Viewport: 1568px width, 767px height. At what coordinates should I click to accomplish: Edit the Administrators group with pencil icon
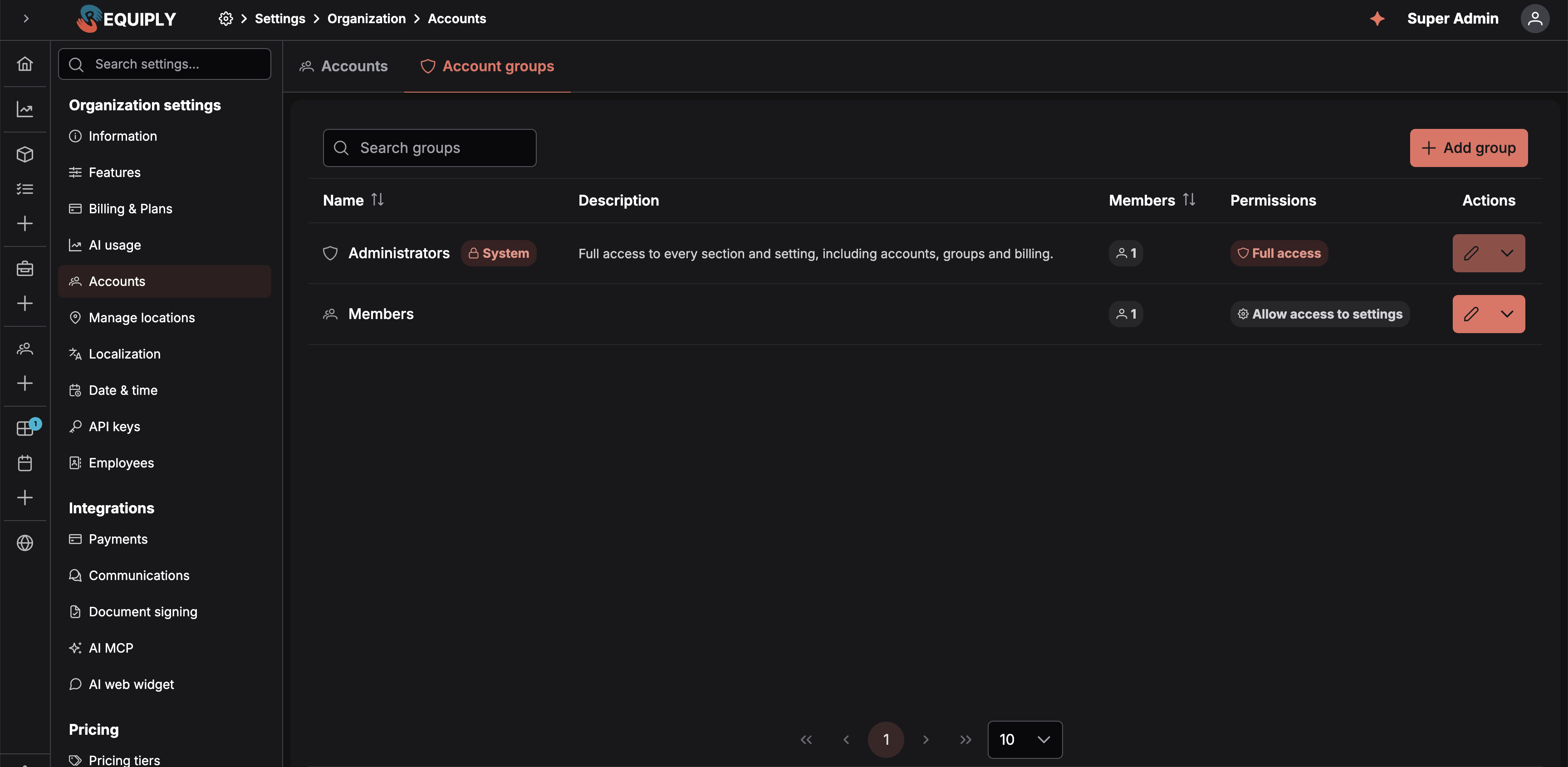point(1470,253)
